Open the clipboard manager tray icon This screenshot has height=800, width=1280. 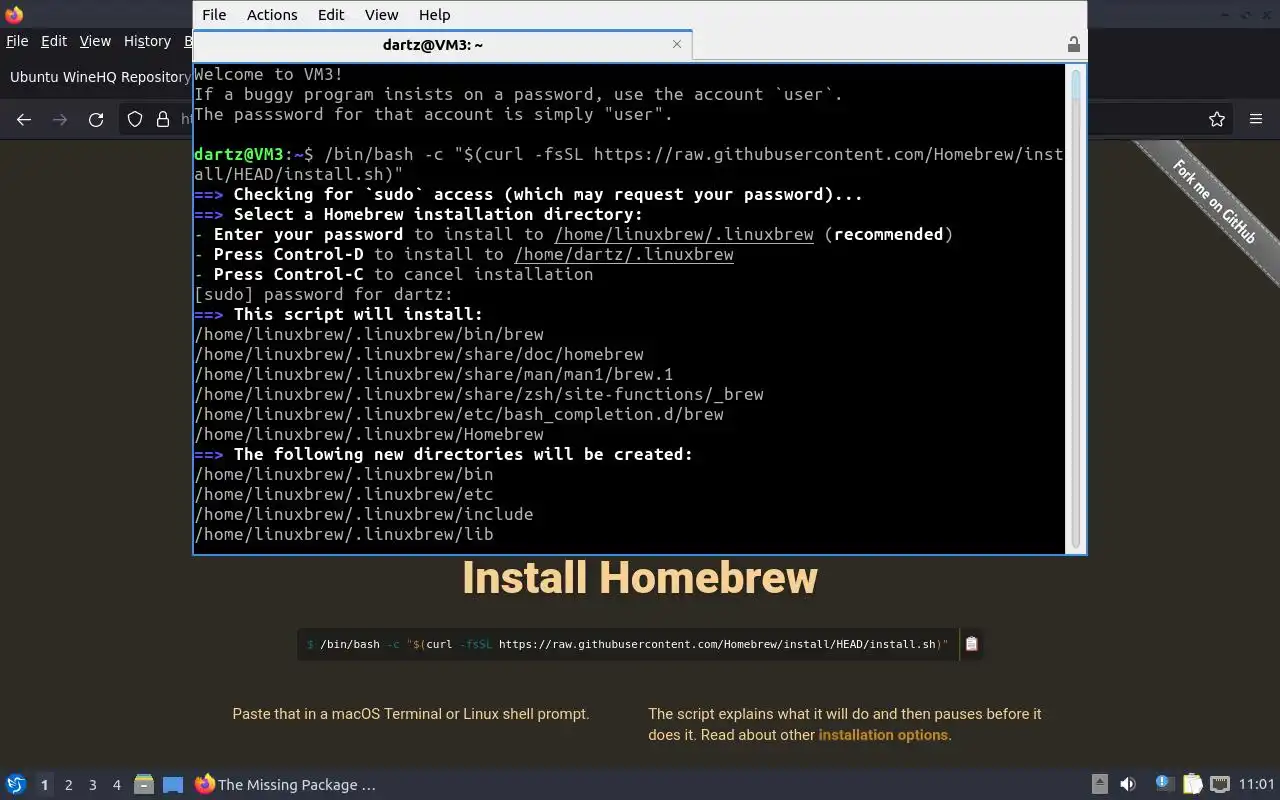pyautogui.click(x=1192, y=785)
